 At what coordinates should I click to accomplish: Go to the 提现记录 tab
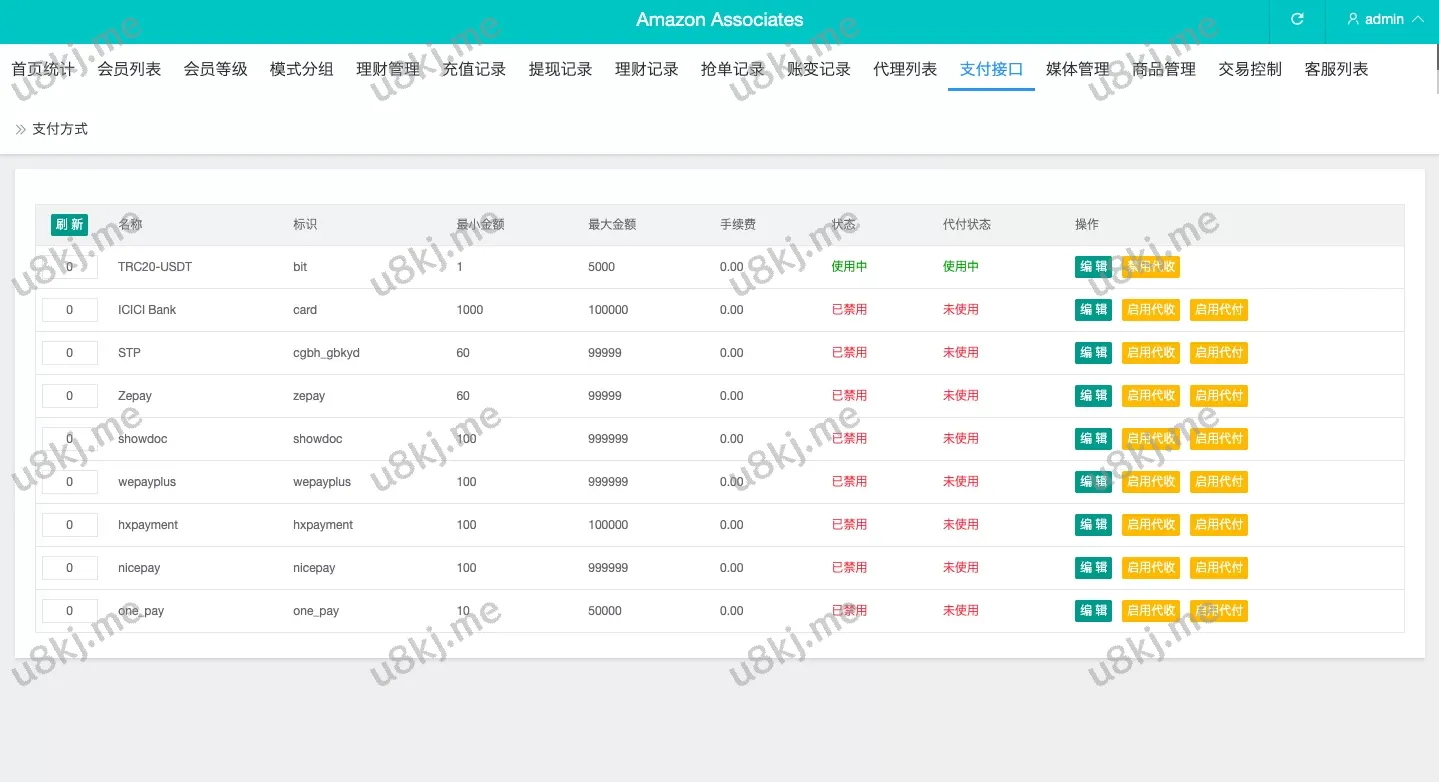[560, 69]
